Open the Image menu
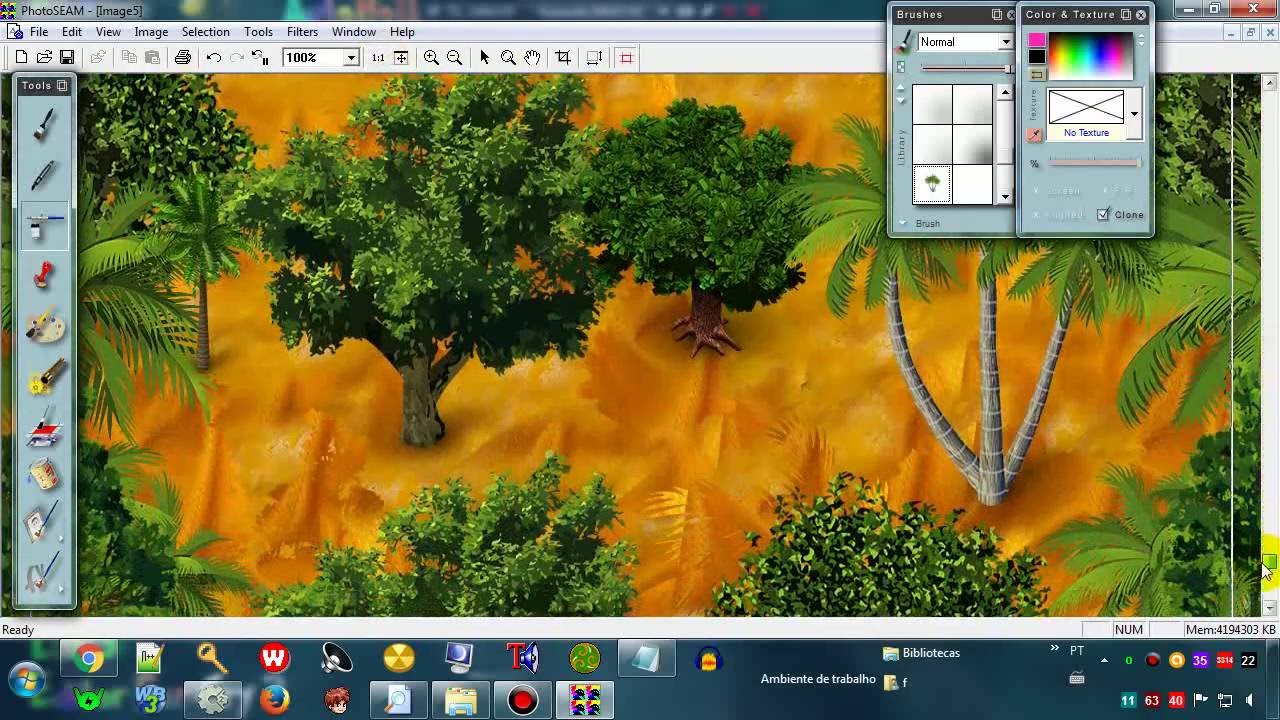This screenshot has width=1280, height=720. (x=151, y=32)
